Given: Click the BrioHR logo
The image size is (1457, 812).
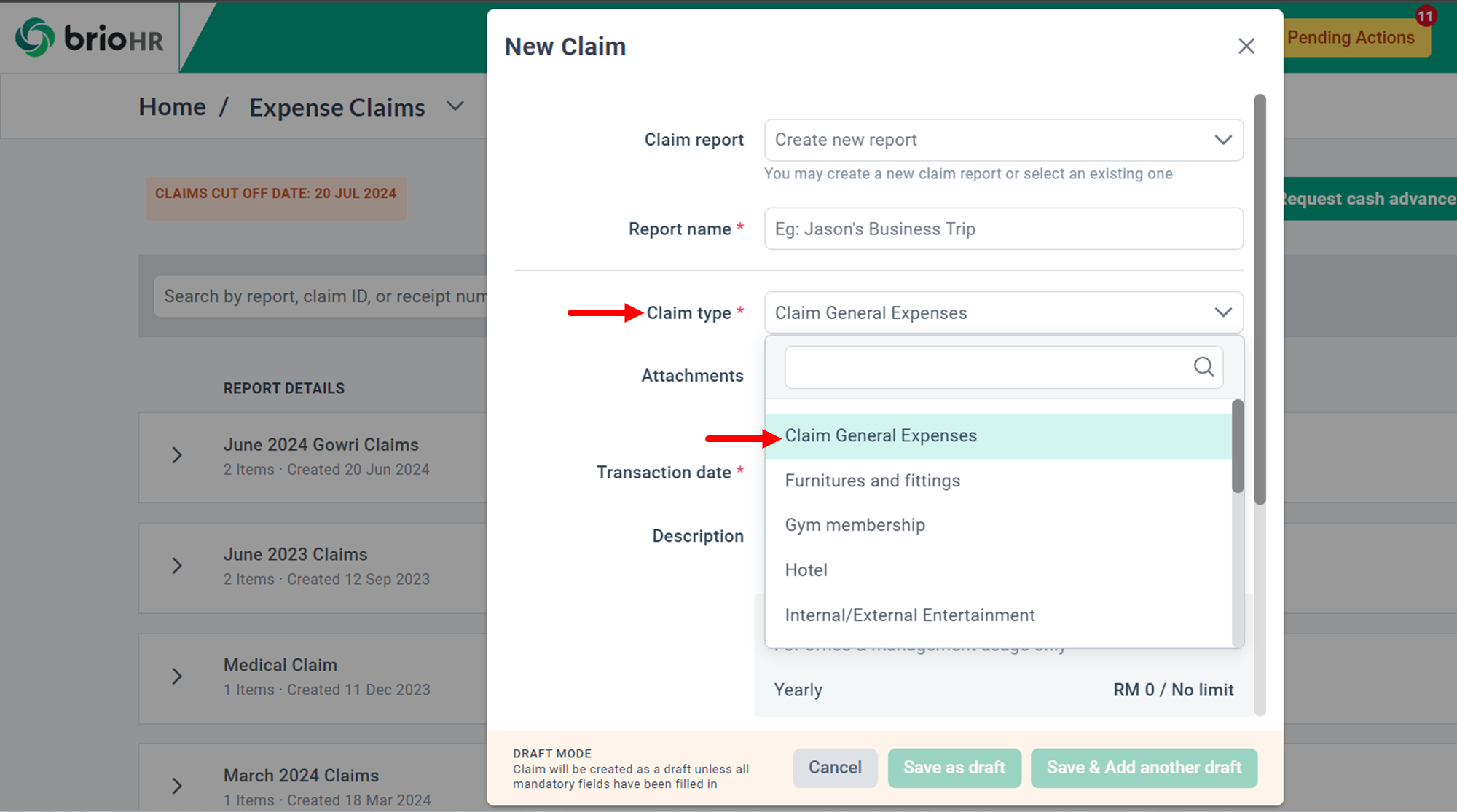Looking at the screenshot, I should click(x=89, y=37).
